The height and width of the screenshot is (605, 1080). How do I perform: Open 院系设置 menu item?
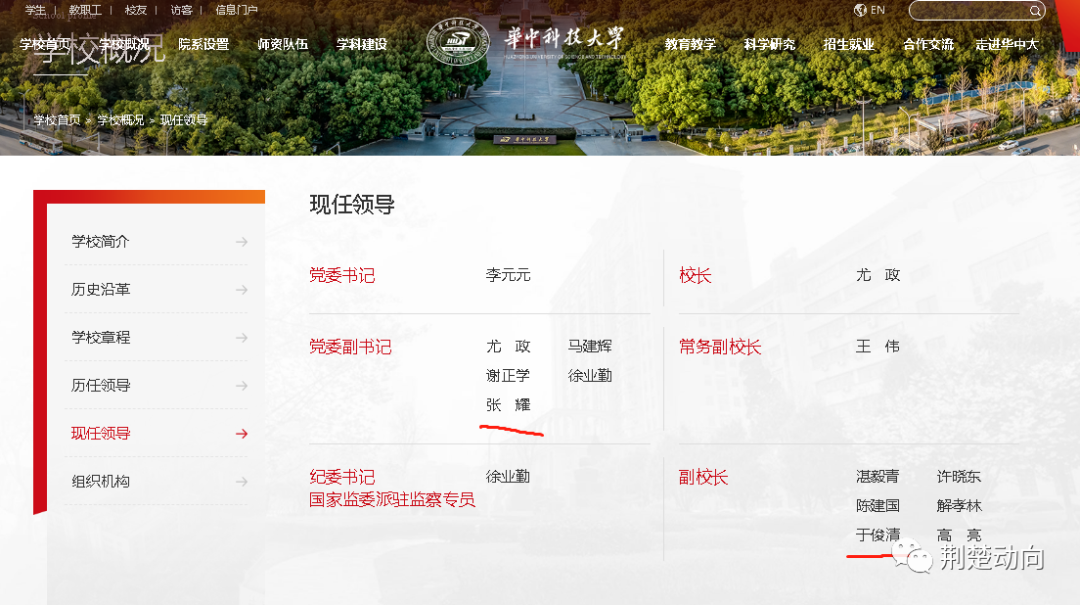(x=203, y=44)
